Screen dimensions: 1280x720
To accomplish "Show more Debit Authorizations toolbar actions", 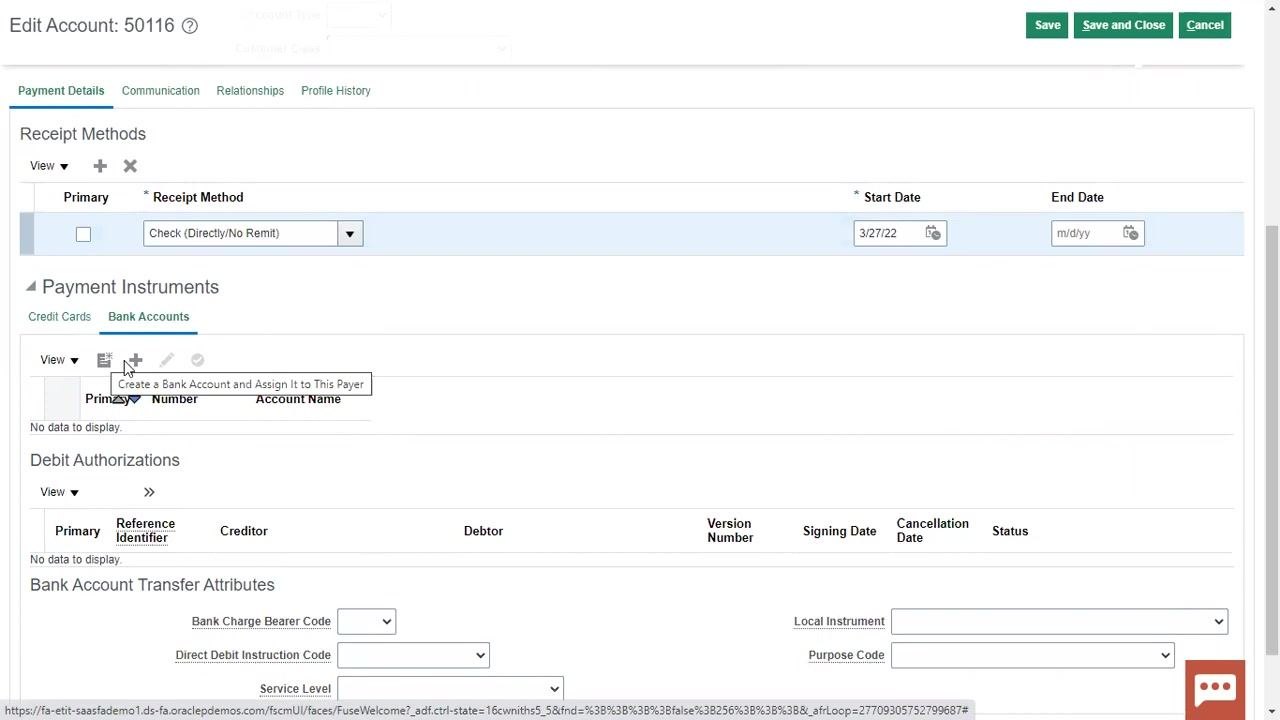I will (149, 492).
